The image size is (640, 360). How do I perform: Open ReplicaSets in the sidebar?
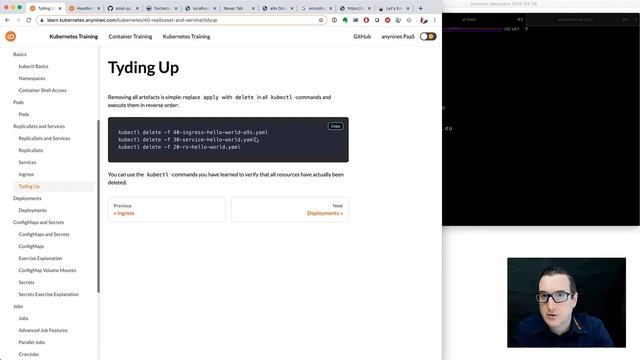pyautogui.click(x=31, y=150)
